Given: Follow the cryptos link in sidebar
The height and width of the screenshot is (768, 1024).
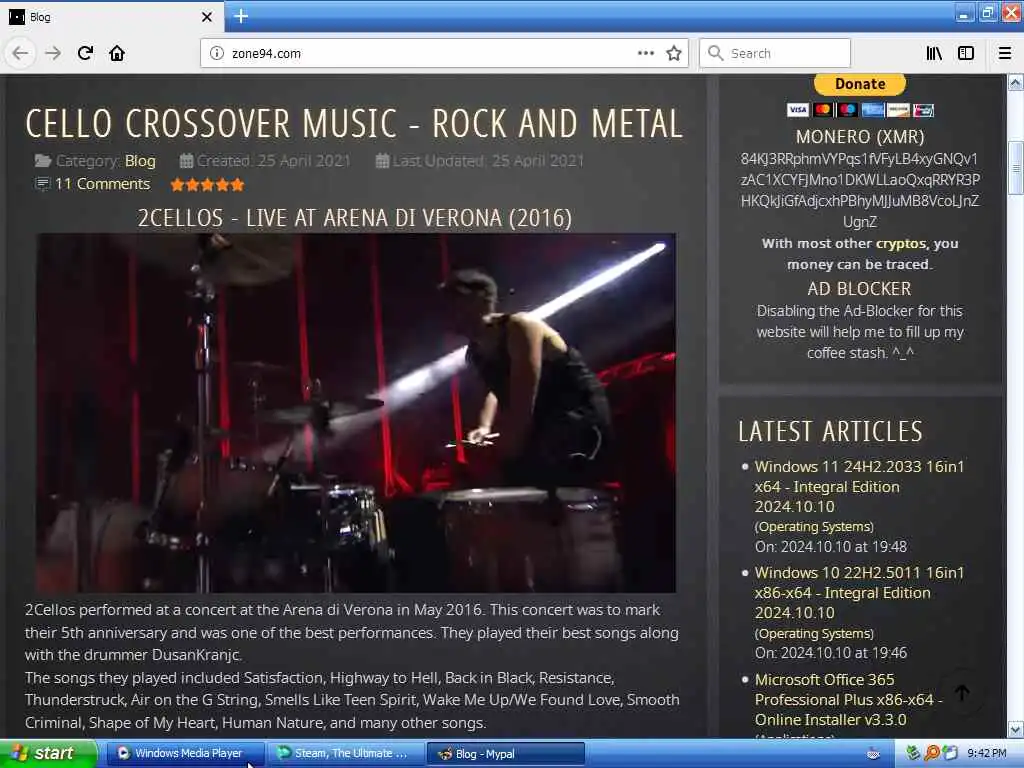Looking at the screenshot, I should (901, 244).
